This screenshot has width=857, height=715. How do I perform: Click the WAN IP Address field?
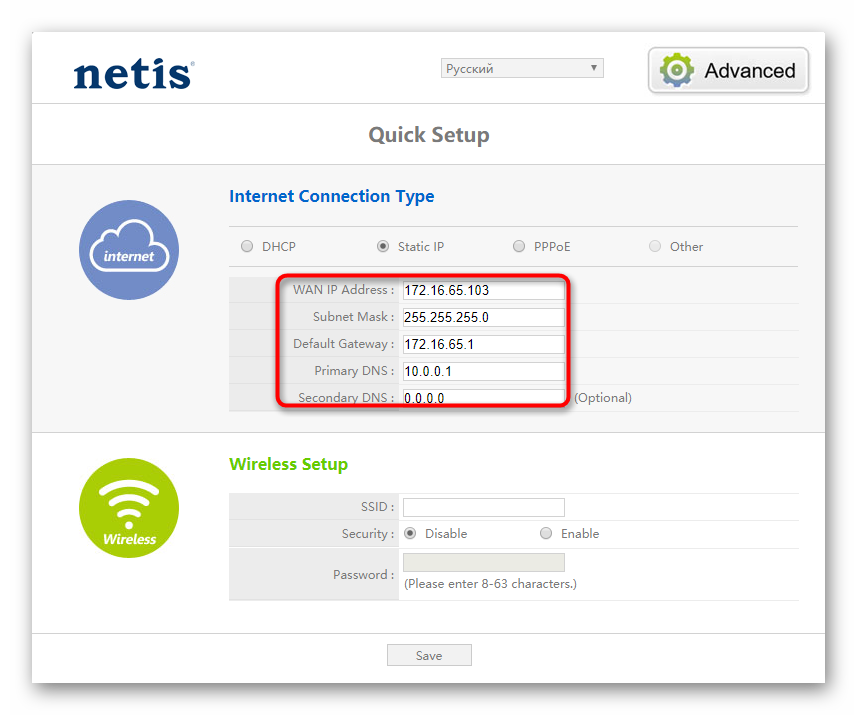tap(483, 291)
